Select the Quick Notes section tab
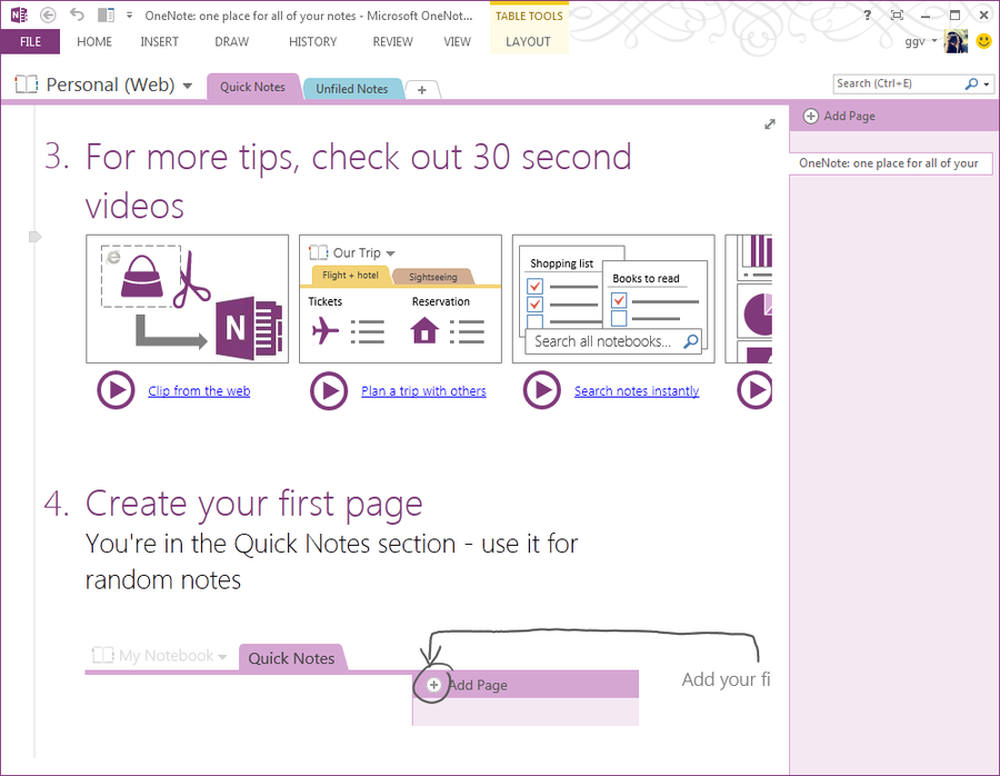This screenshot has width=1000, height=776. [x=253, y=87]
